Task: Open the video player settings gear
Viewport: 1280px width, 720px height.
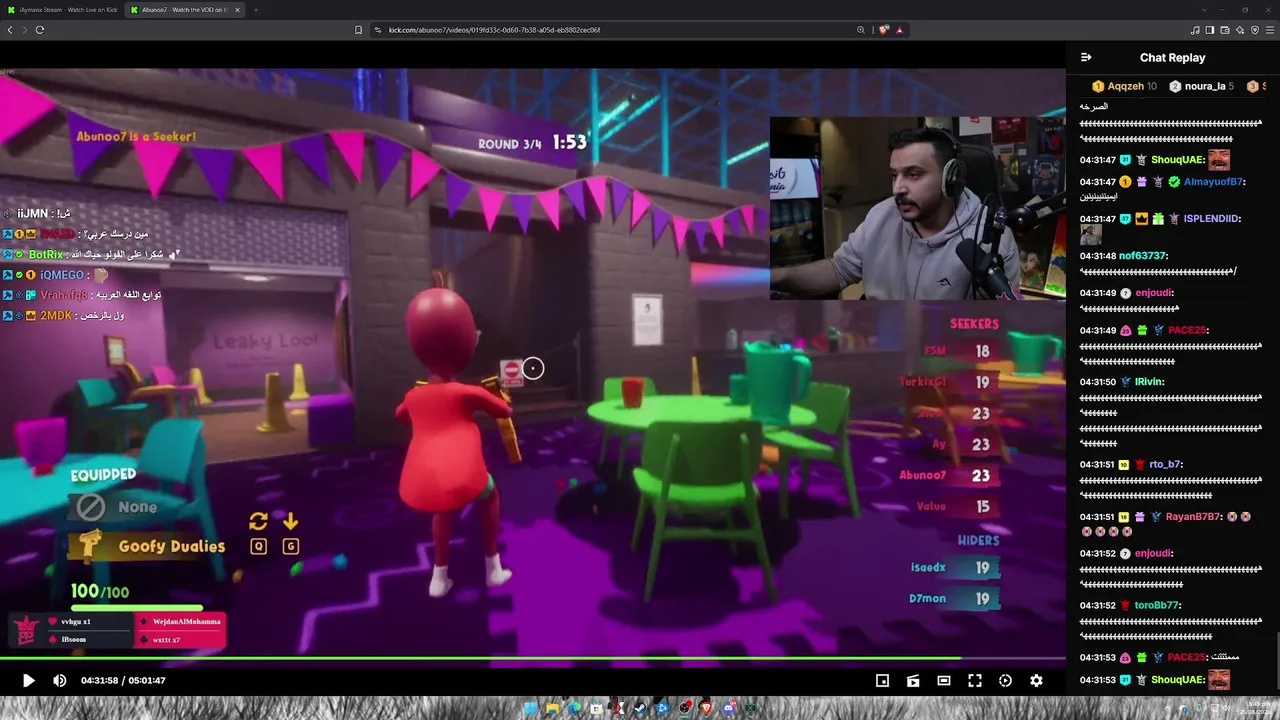Action: tap(1036, 680)
